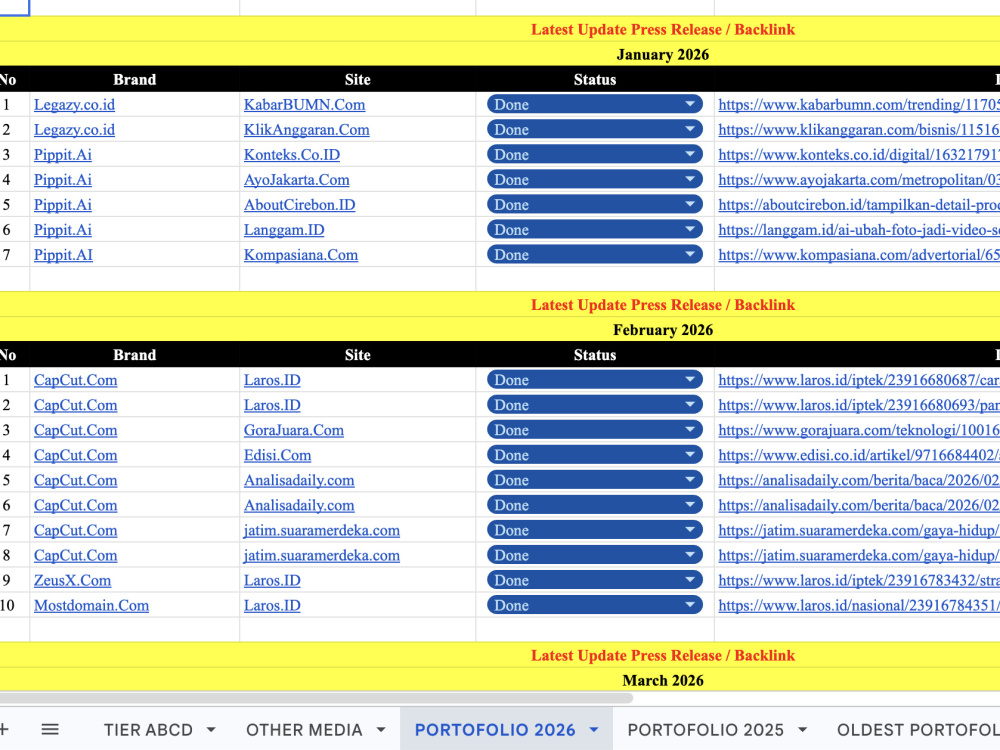This screenshot has width=1000, height=750.
Task: Open TIER ABCD sheet tab
Action: tap(148, 730)
